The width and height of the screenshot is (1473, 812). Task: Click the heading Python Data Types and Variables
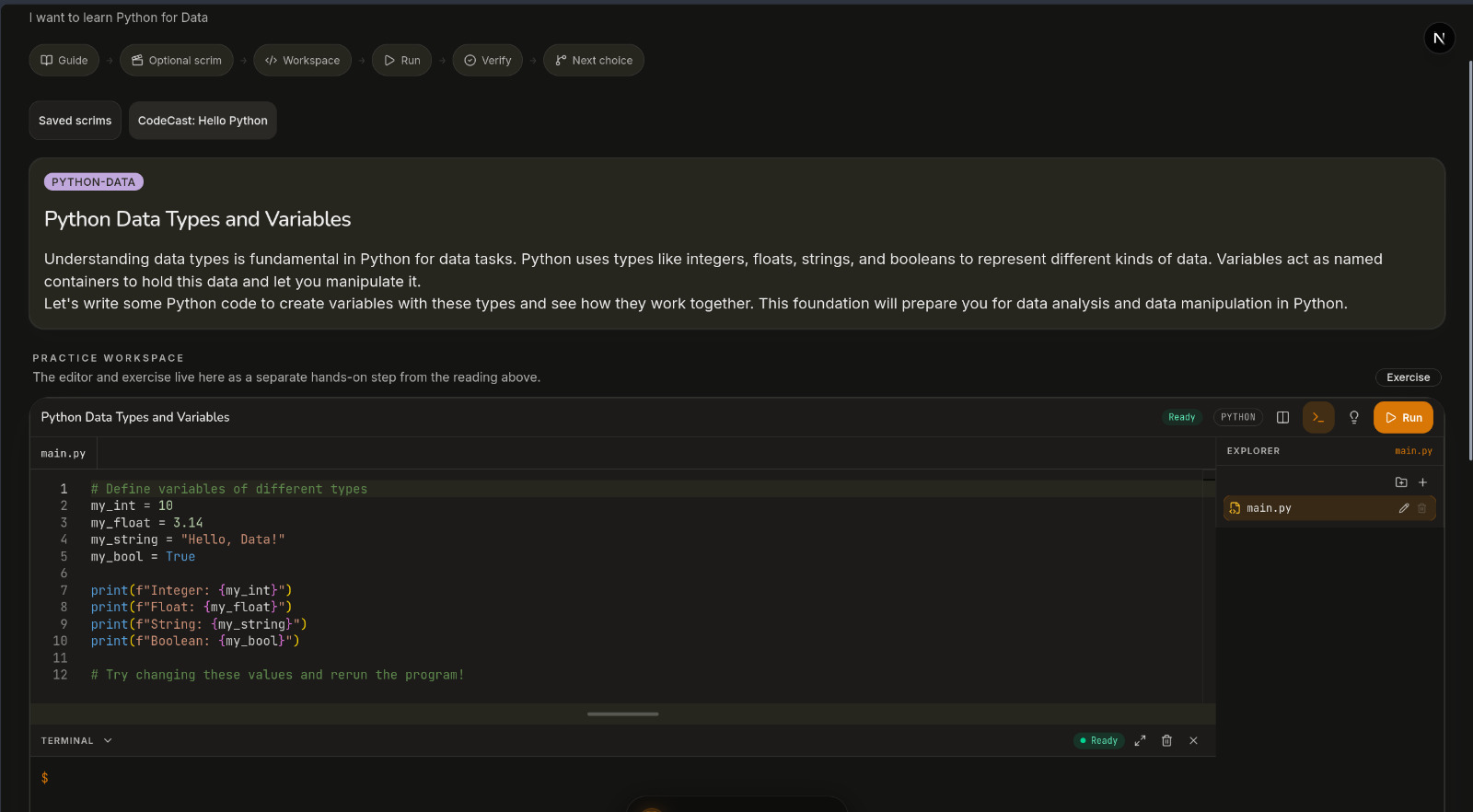coord(198,219)
